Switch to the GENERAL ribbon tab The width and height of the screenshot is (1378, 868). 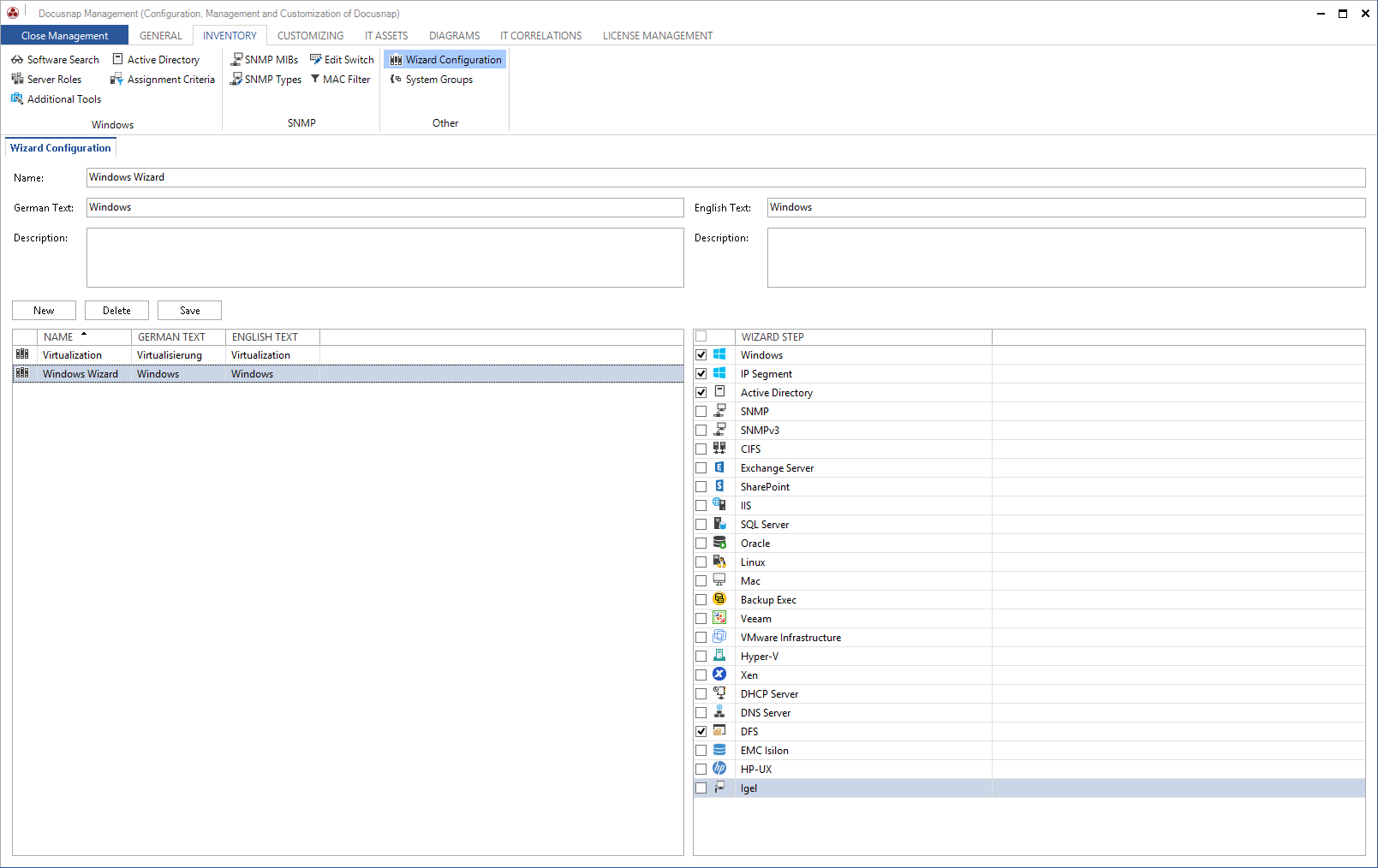(x=161, y=36)
